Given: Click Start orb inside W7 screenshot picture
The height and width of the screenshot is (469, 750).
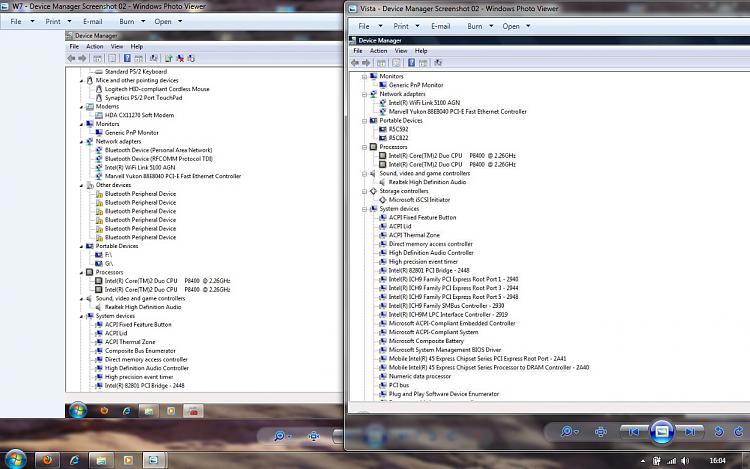Looking at the screenshot, I should (77, 411).
